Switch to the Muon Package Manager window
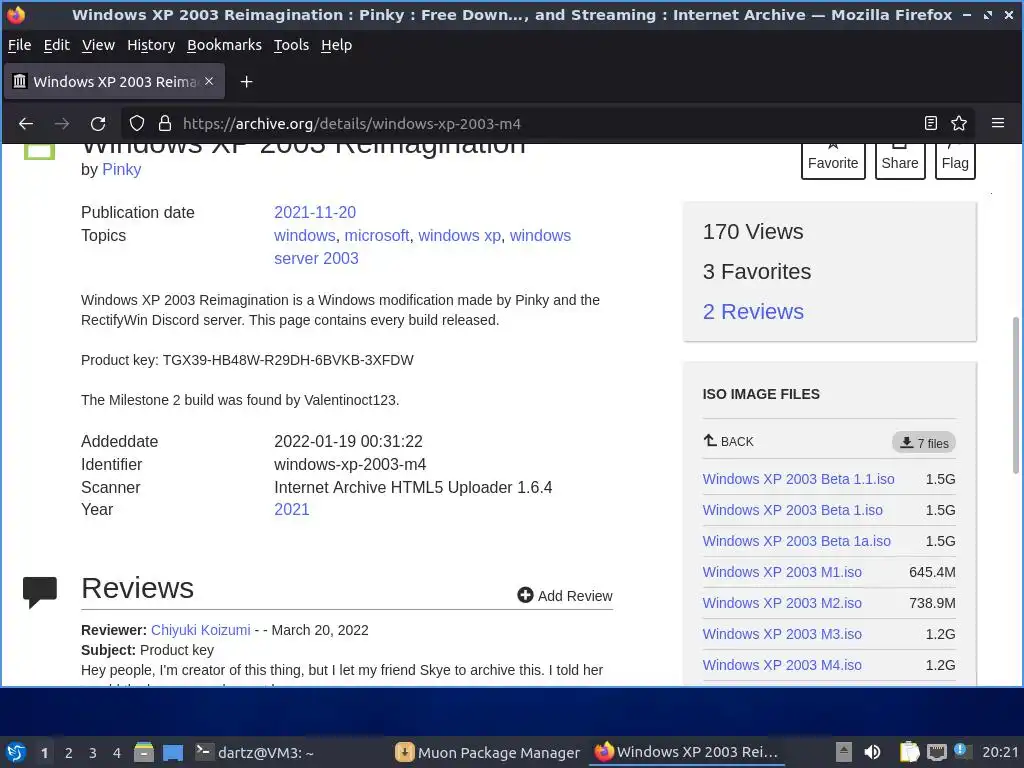1024x768 pixels. tap(488, 752)
